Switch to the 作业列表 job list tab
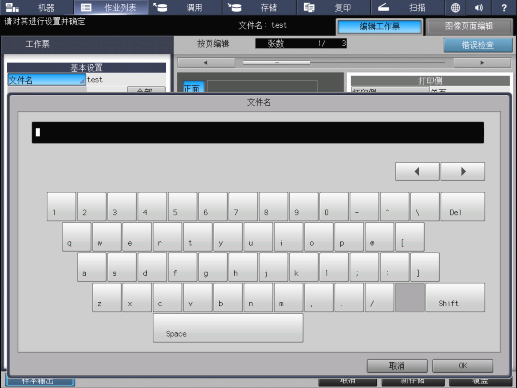The height and width of the screenshot is (388, 517). [x=111, y=7]
